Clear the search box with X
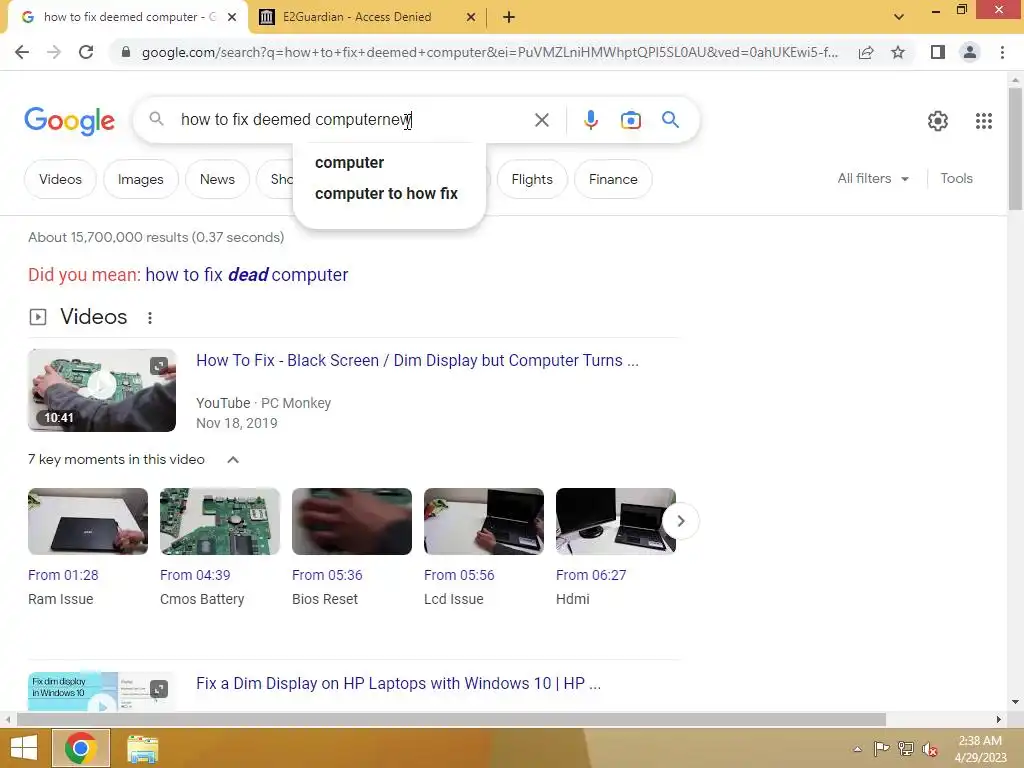This screenshot has height=768, width=1024. [x=541, y=120]
